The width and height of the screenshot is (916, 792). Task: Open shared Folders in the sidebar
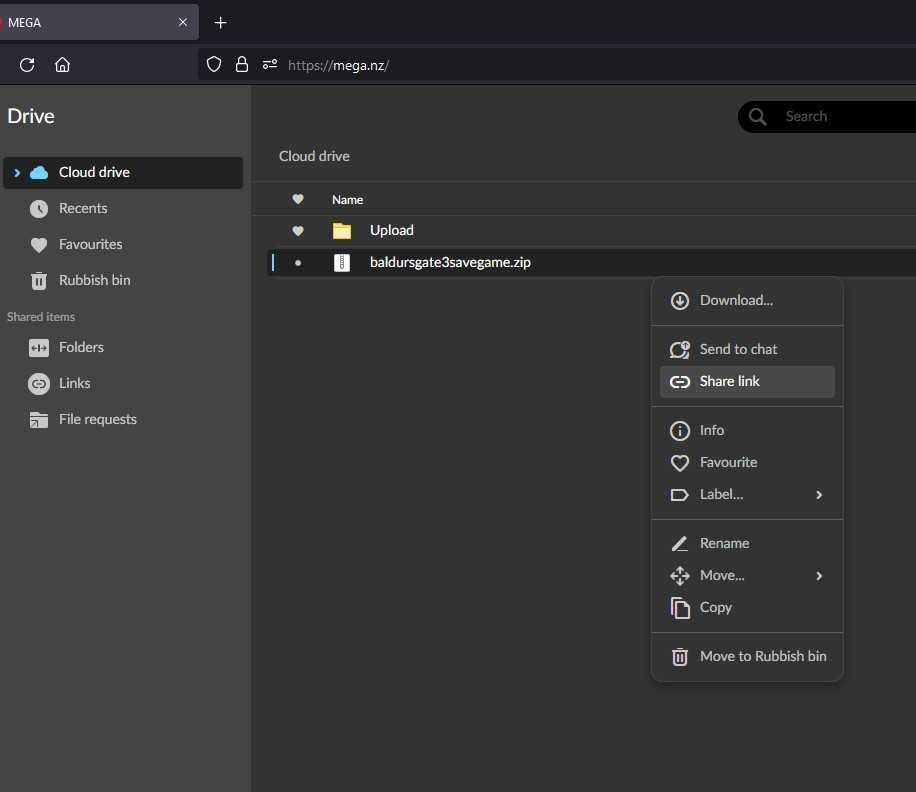pyautogui.click(x=81, y=347)
